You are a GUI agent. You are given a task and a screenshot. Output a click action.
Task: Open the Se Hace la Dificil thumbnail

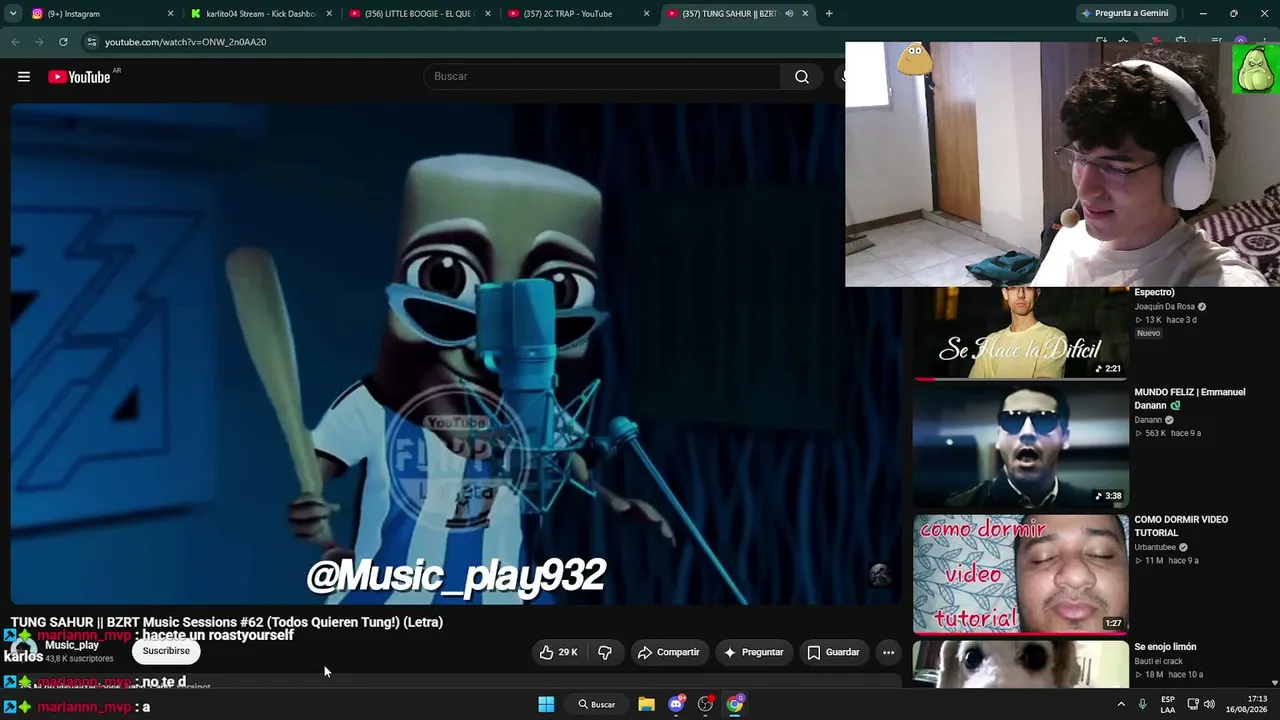coord(1020,333)
